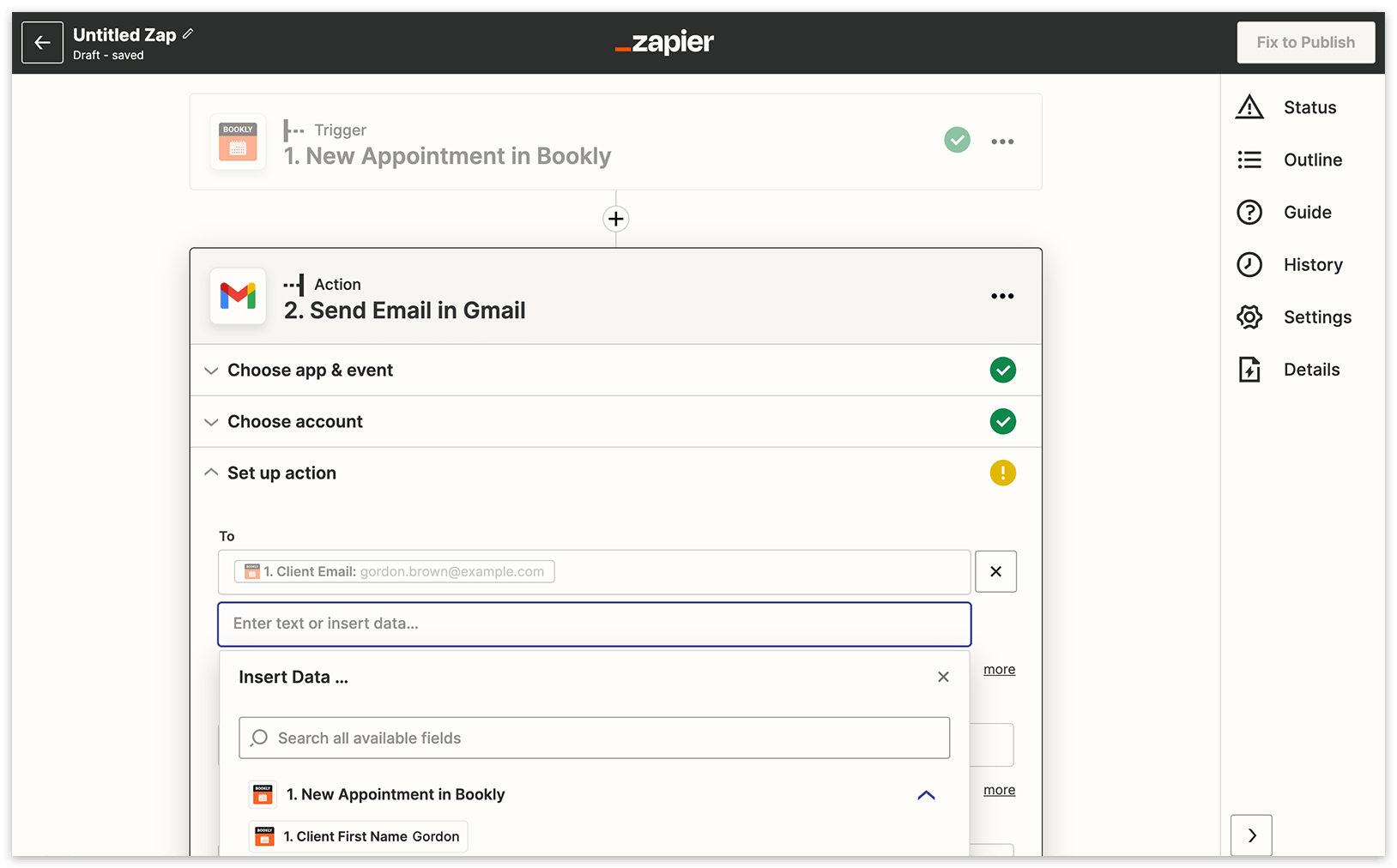Open the Guide panel
Viewport: 1397px width, 868px height.
[1285, 212]
